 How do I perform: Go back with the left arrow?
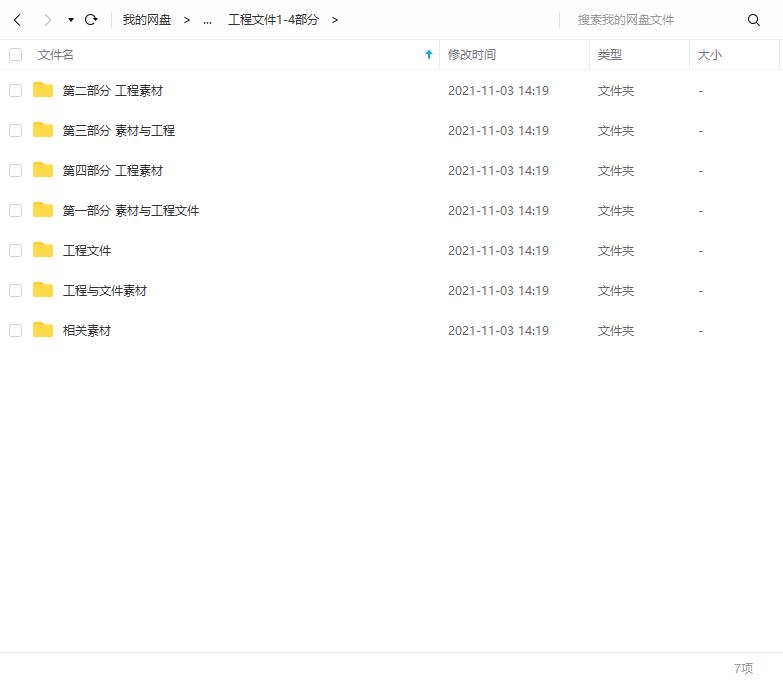pos(17,20)
